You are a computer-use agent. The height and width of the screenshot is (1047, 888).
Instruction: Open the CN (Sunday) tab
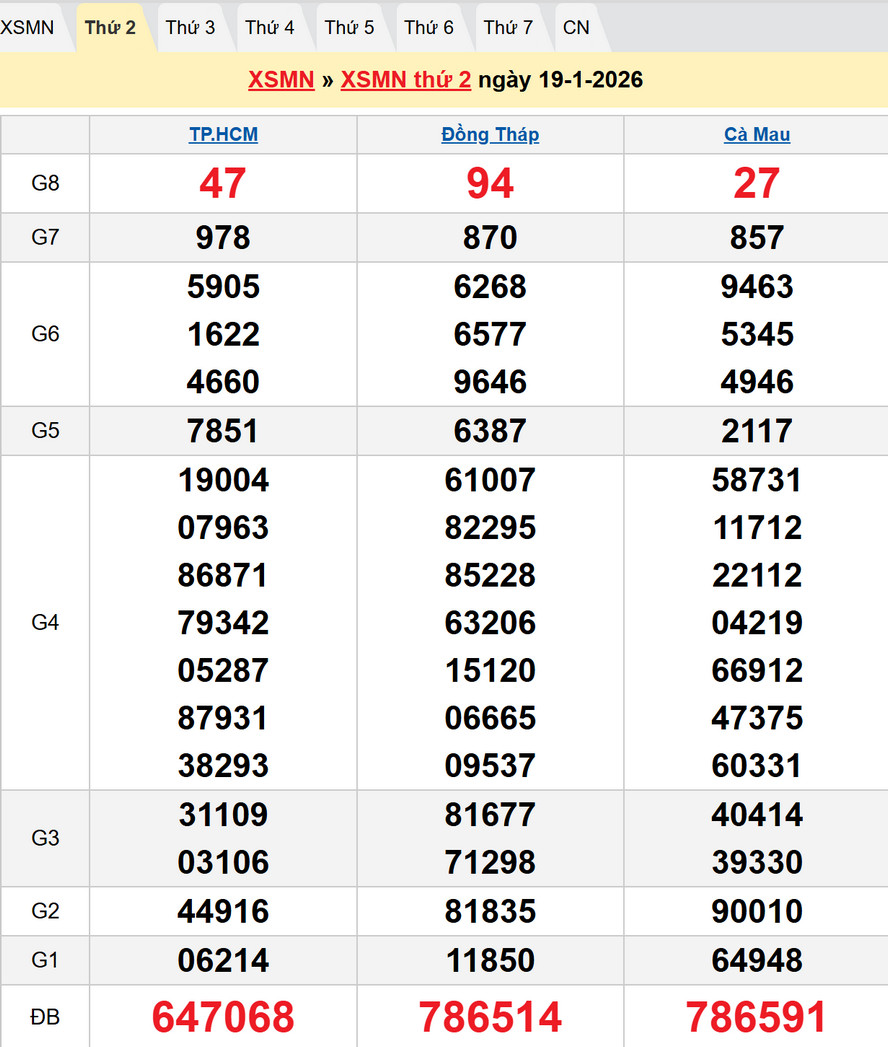click(x=576, y=27)
